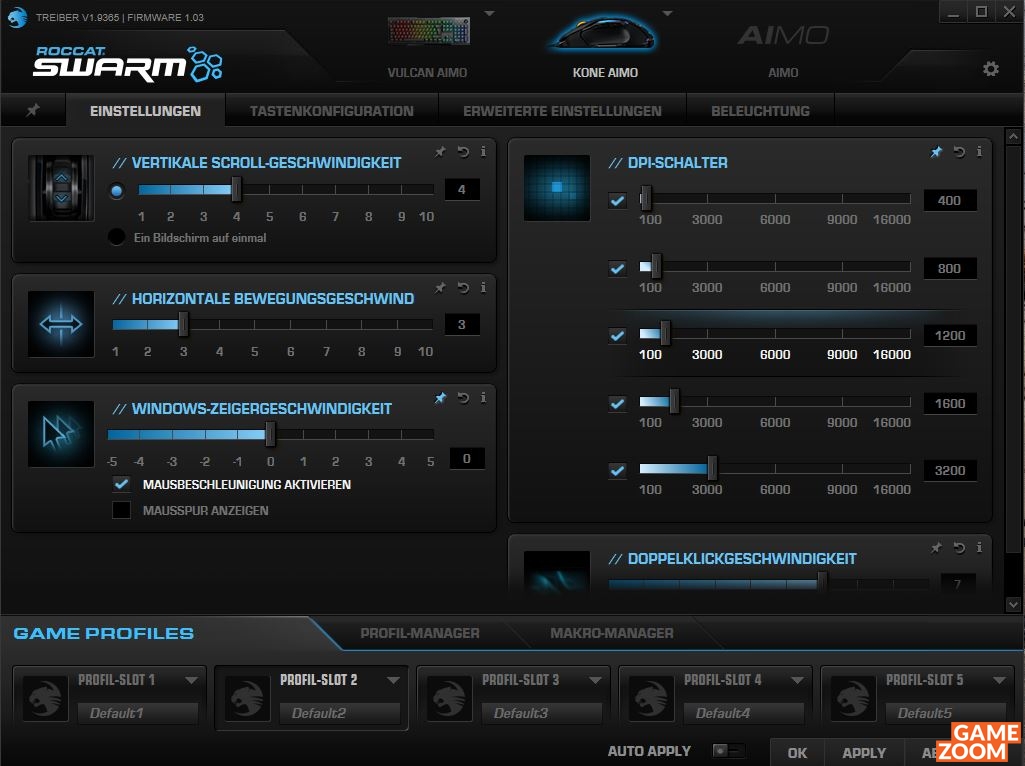
Task: Enable Mausspur anzeigen checkbox
Action: click(x=122, y=510)
